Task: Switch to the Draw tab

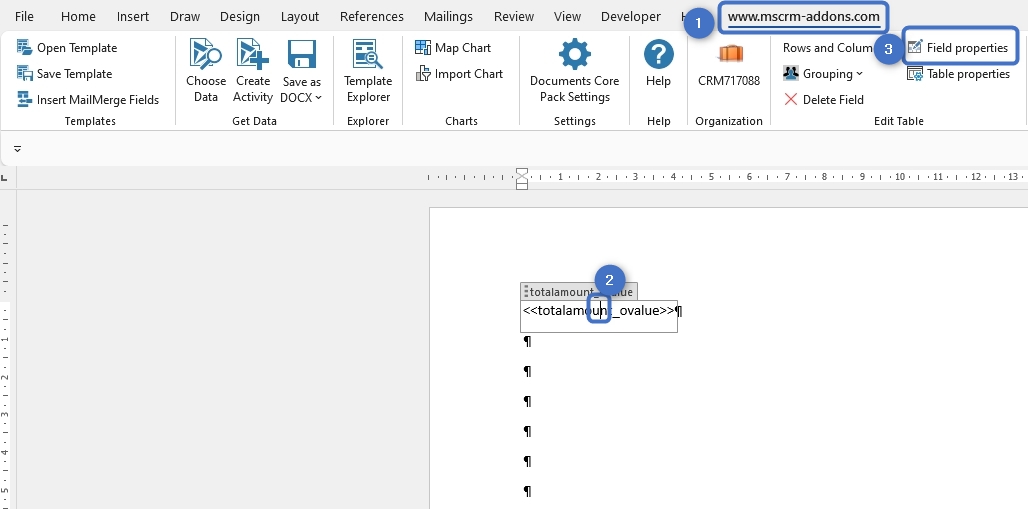Action: click(185, 16)
